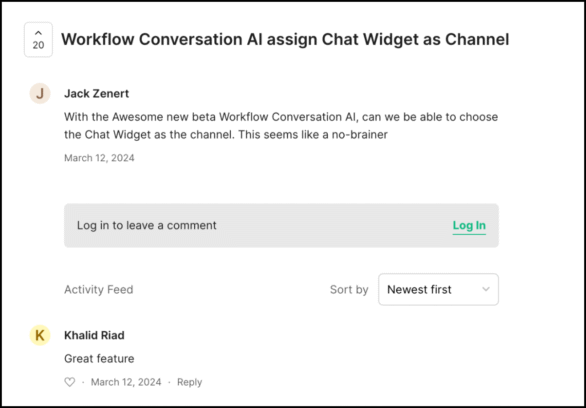This screenshot has height=408, width=586.
Task: Like Khalid Riad's comment with heart icon
Action: click(x=70, y=382)
